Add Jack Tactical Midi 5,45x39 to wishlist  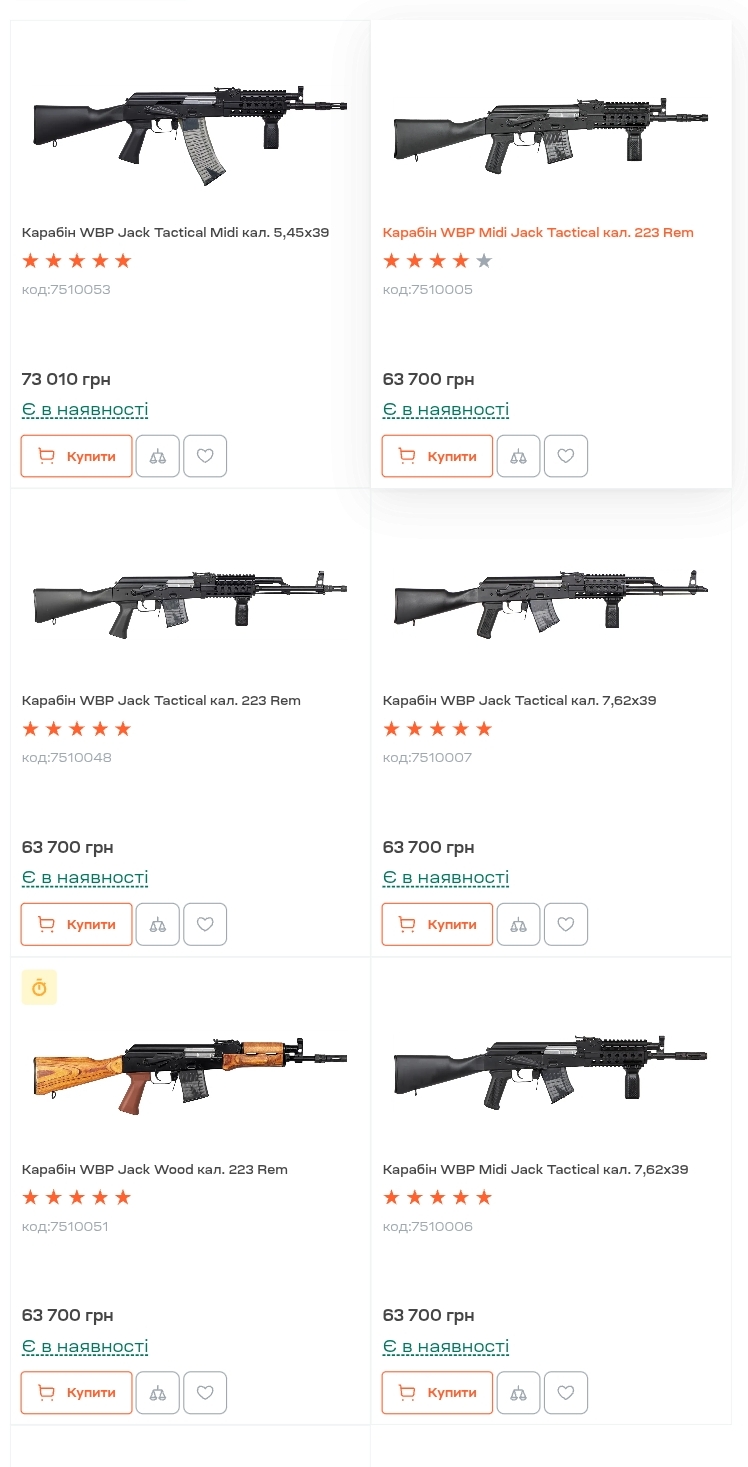tap(205, 456)
